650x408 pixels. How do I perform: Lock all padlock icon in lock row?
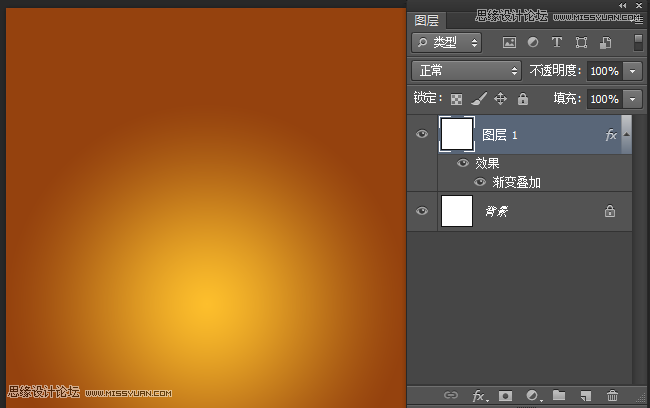pyautogui.click(x=523, y=99)
